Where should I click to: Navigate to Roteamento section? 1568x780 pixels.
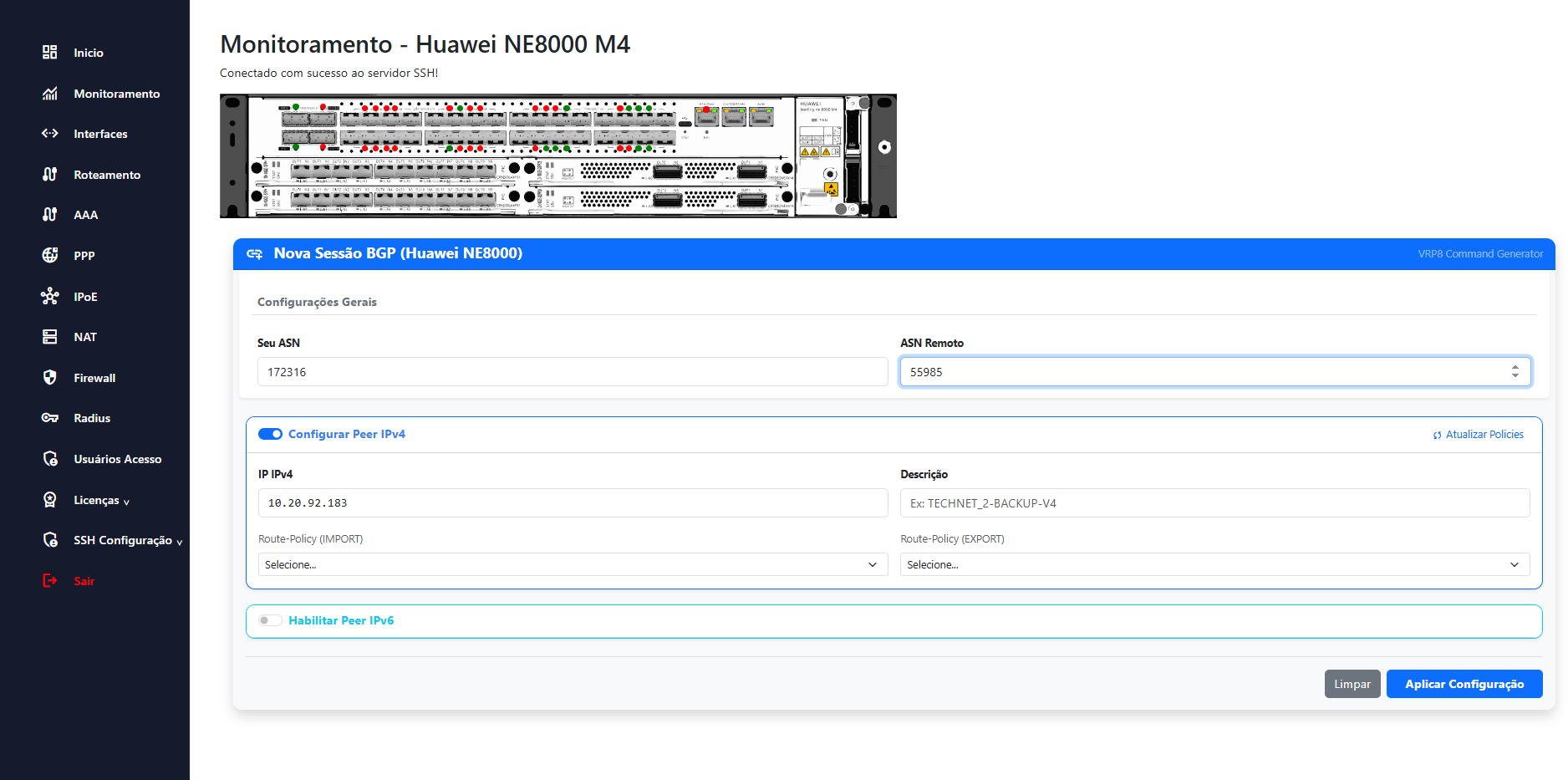click(107, 175)
